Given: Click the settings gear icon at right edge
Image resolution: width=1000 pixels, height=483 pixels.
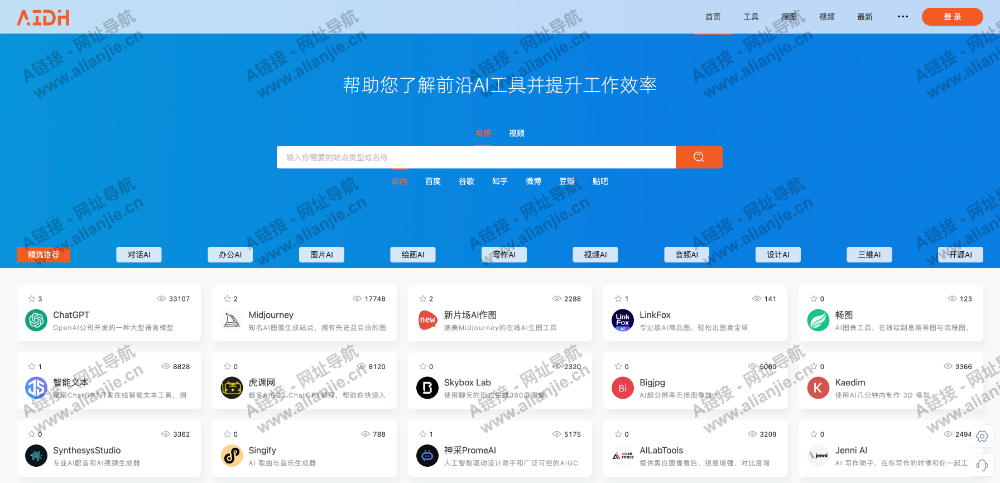Looking at the screenshot, I should pos(982,436).
